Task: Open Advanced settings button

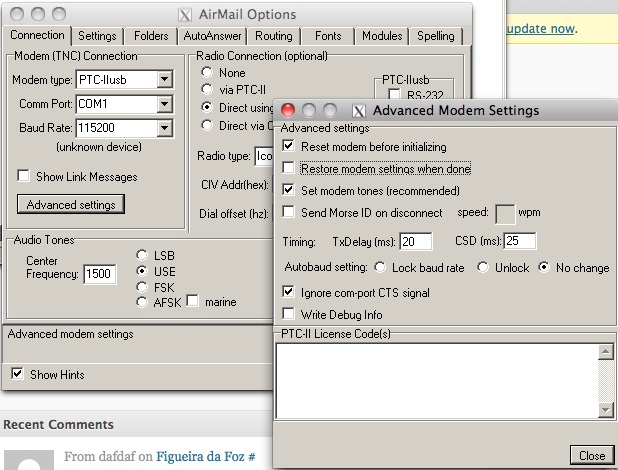Action: (71, 204)
